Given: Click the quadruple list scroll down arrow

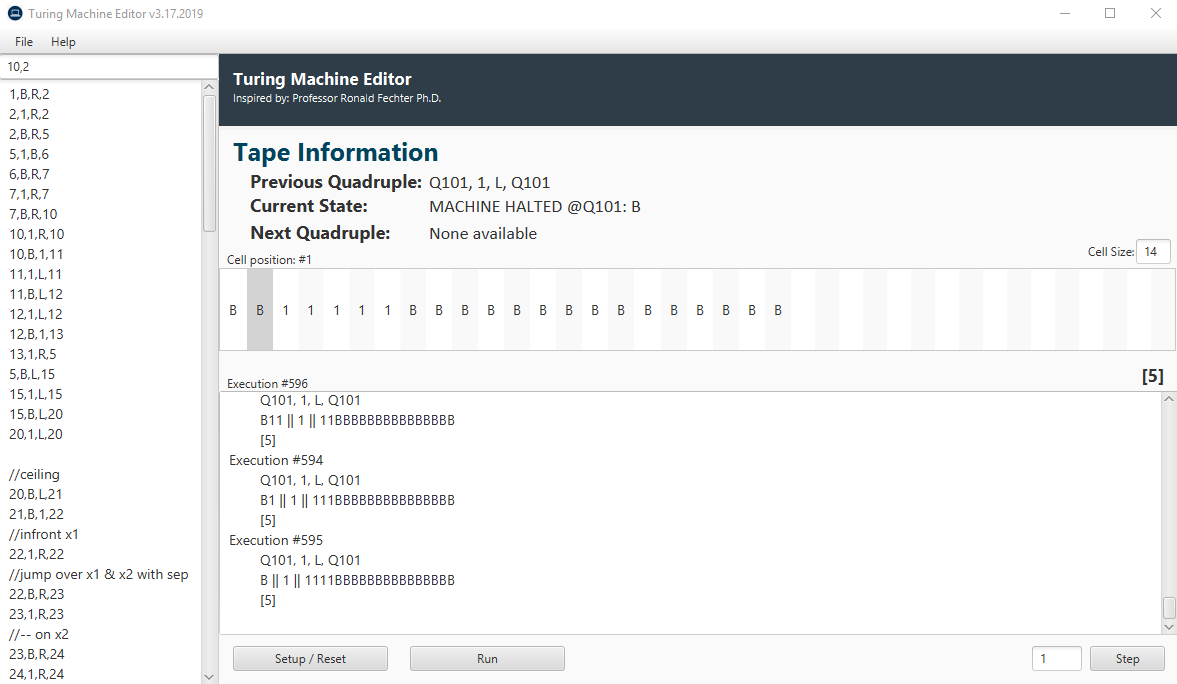Looking at the screenshot, I should [x=209, y=676].
